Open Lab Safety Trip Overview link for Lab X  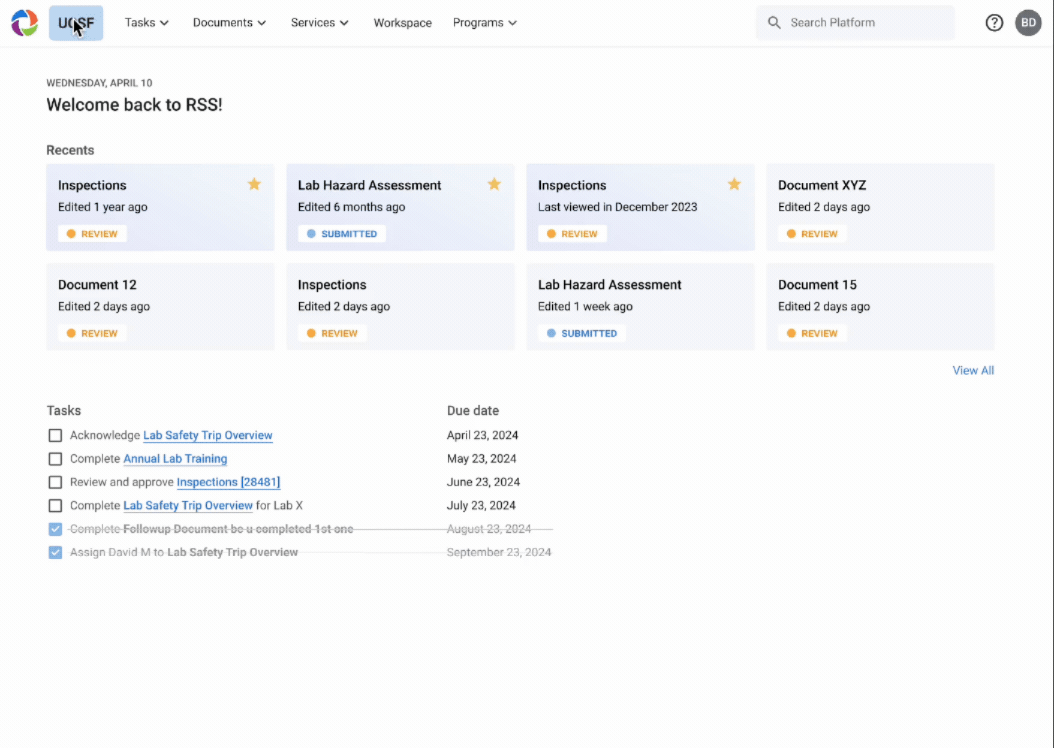pos(188,506)
